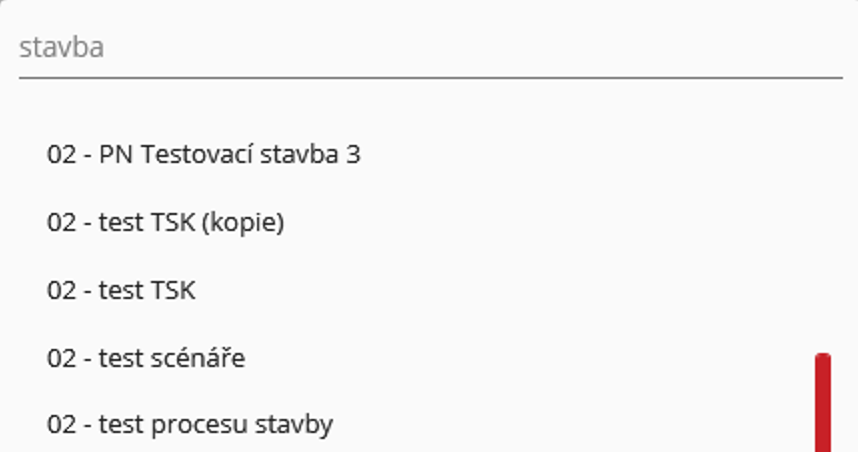Place cursor in the stavba placeholder field
Image resolution: width=858 pixels, height=452 pixels.
pyautogui.click(x=430, y=48)
